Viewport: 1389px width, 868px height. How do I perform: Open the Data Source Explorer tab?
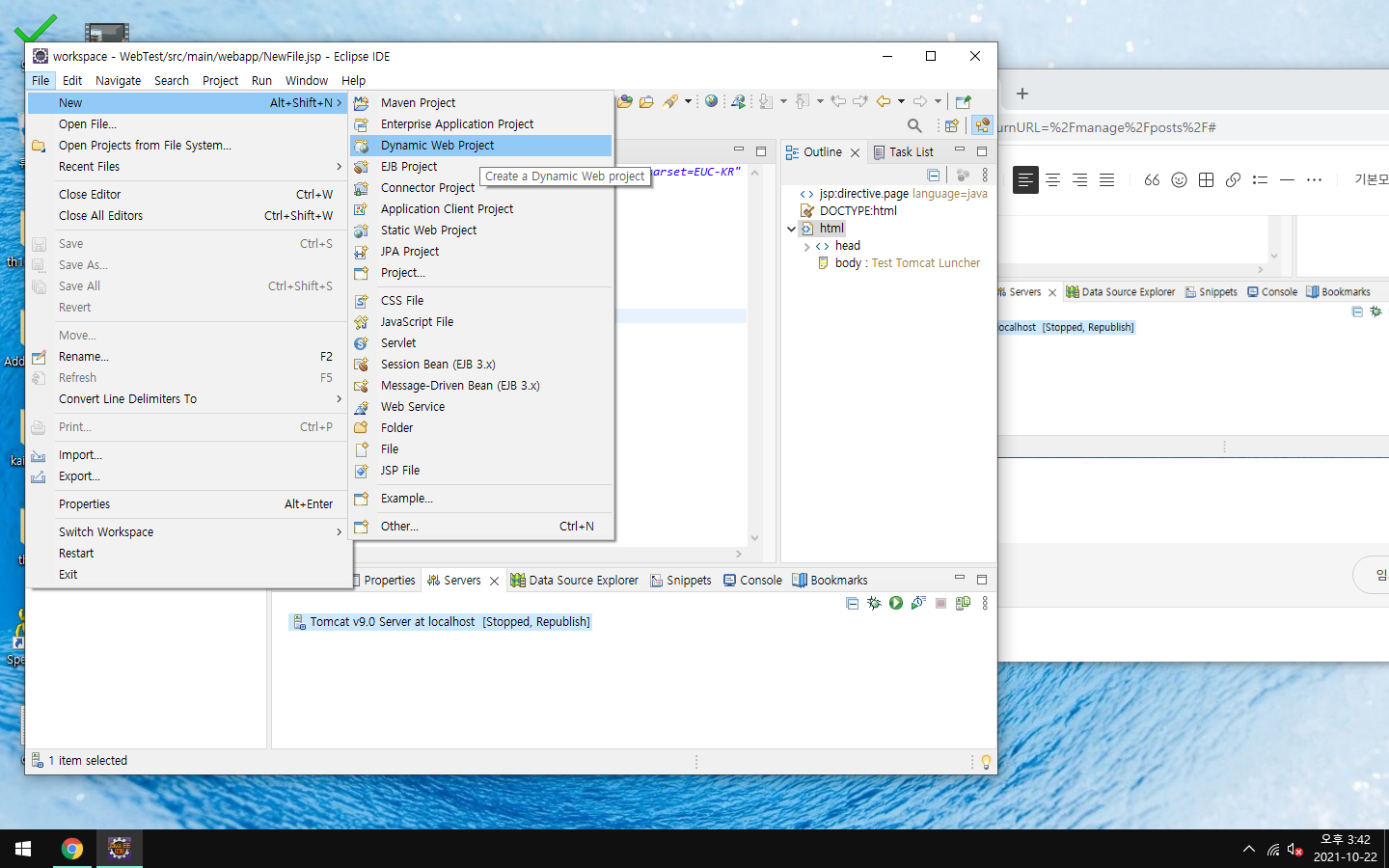pyautogui.click(x=575, y=581)
